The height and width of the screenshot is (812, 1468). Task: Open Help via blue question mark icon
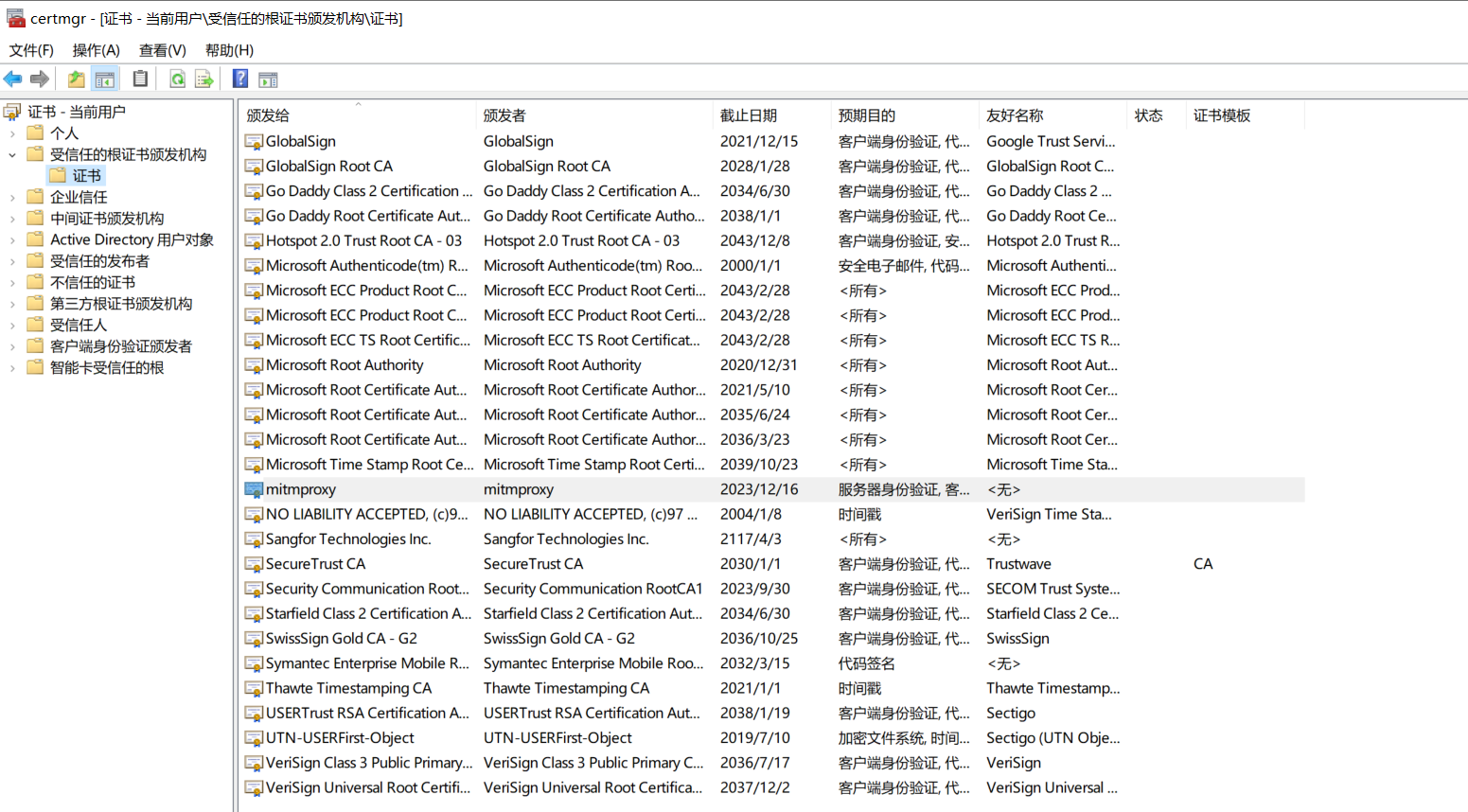(240, 79)
